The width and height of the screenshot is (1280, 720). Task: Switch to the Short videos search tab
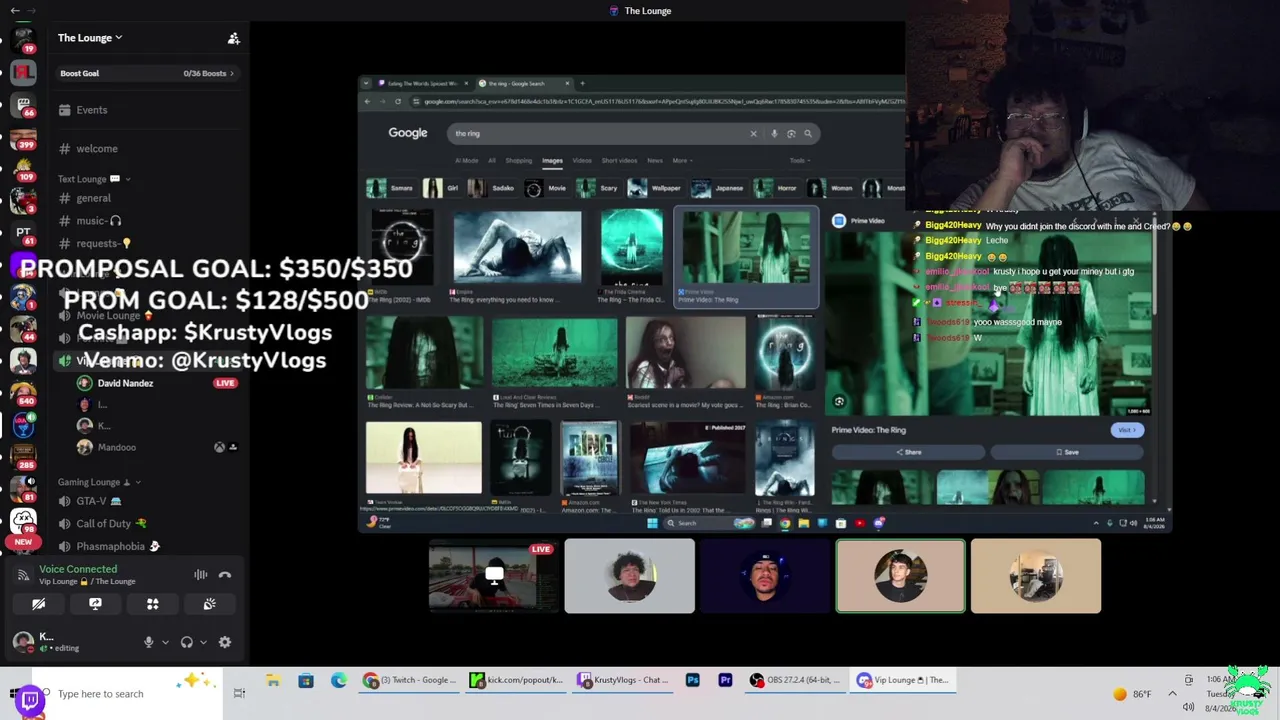click(619, 160)
